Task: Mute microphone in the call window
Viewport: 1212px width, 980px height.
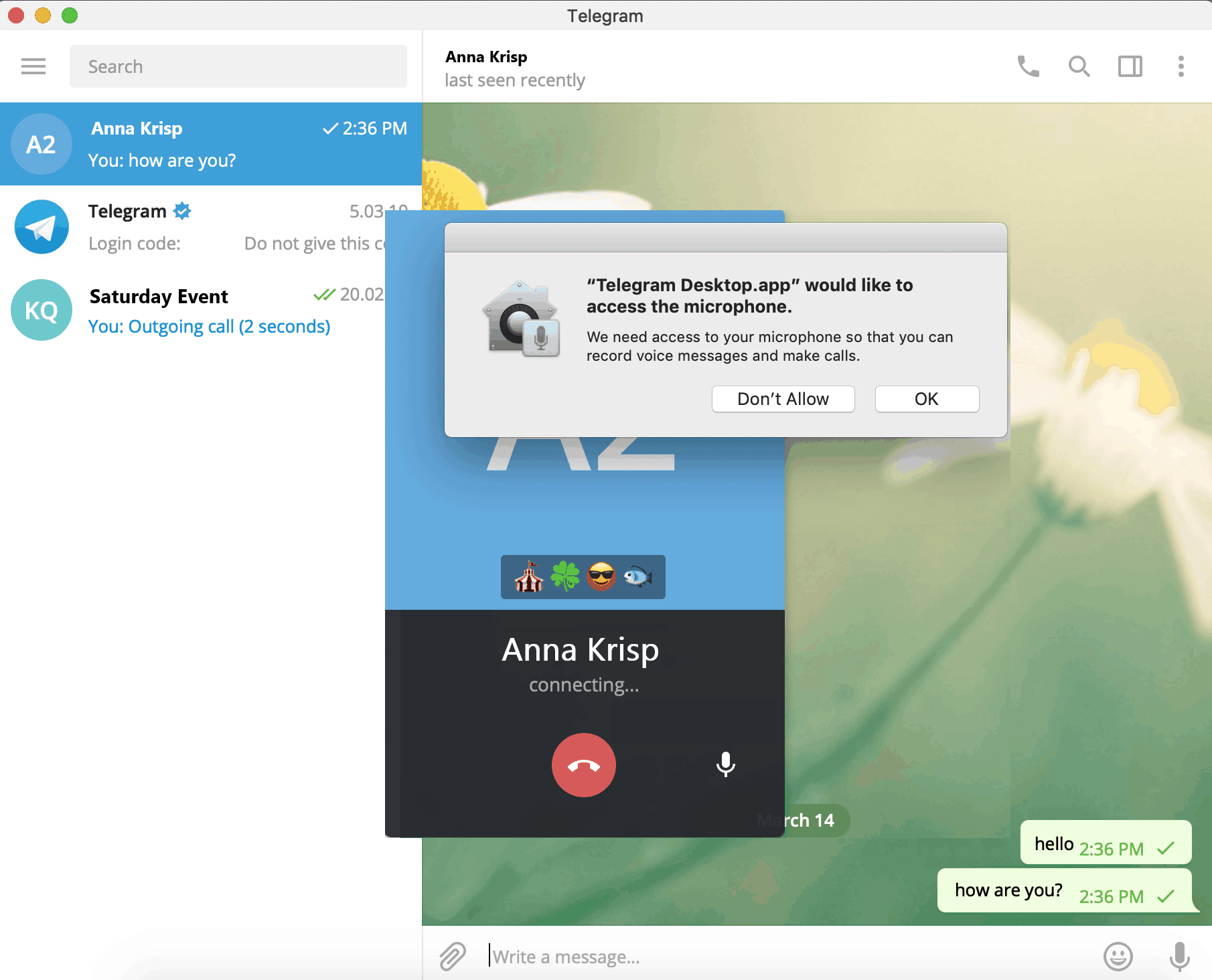Action: point(725,764)
